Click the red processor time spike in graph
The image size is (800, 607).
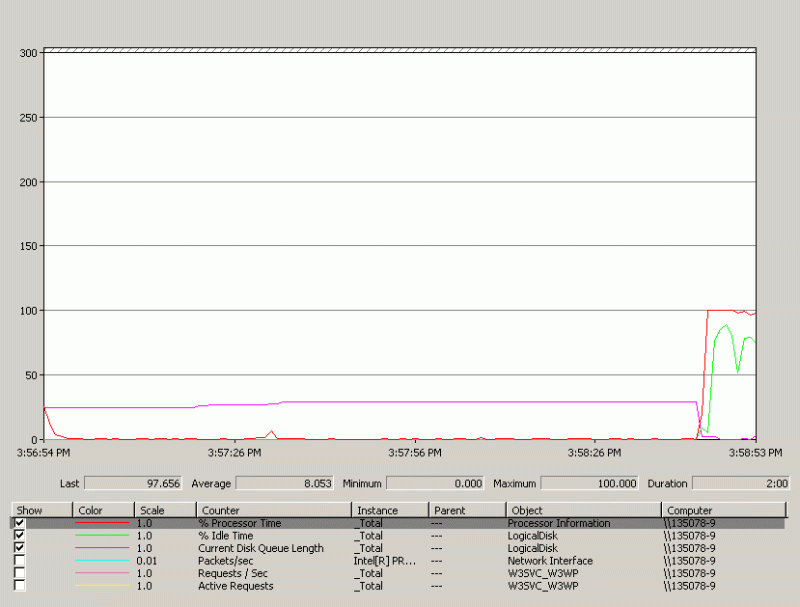coord(720,310)
